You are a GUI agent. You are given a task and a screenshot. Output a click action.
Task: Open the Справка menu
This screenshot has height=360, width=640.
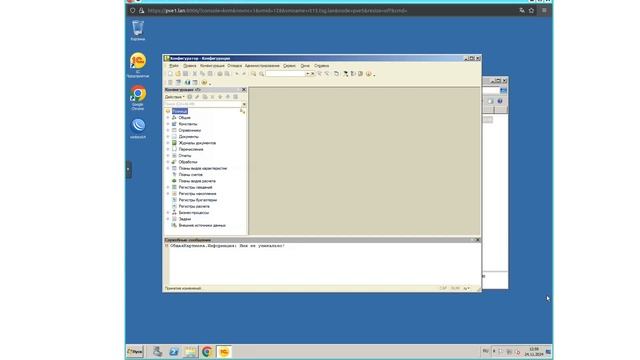(x=322, y=66)
